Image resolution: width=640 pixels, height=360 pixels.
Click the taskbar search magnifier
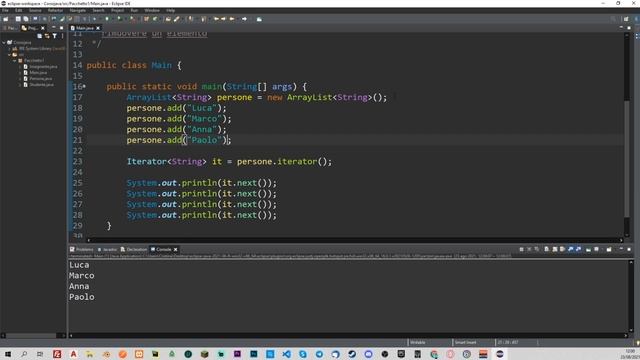[24, 354]
